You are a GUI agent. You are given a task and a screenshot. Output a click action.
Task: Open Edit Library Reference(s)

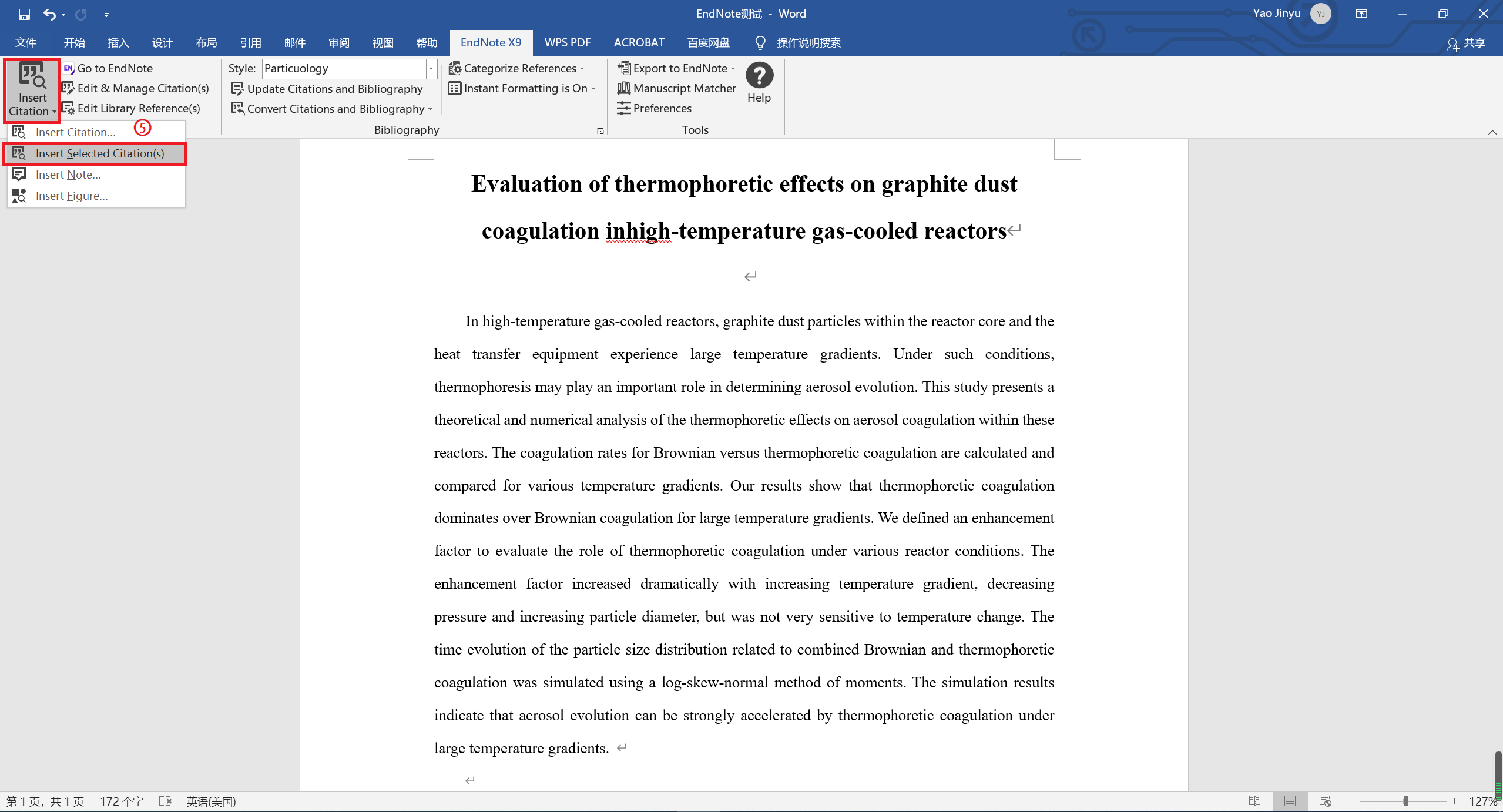[x=132, y=108]
